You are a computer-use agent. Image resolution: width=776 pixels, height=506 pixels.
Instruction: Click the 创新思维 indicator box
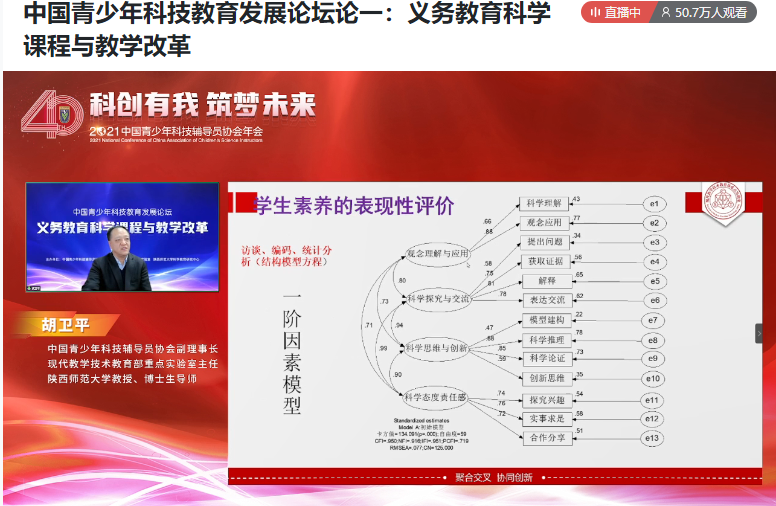coord(547,378)
